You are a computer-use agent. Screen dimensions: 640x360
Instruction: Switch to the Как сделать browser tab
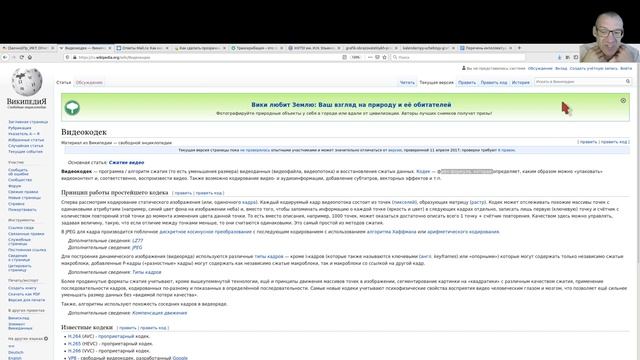point(199,48)
